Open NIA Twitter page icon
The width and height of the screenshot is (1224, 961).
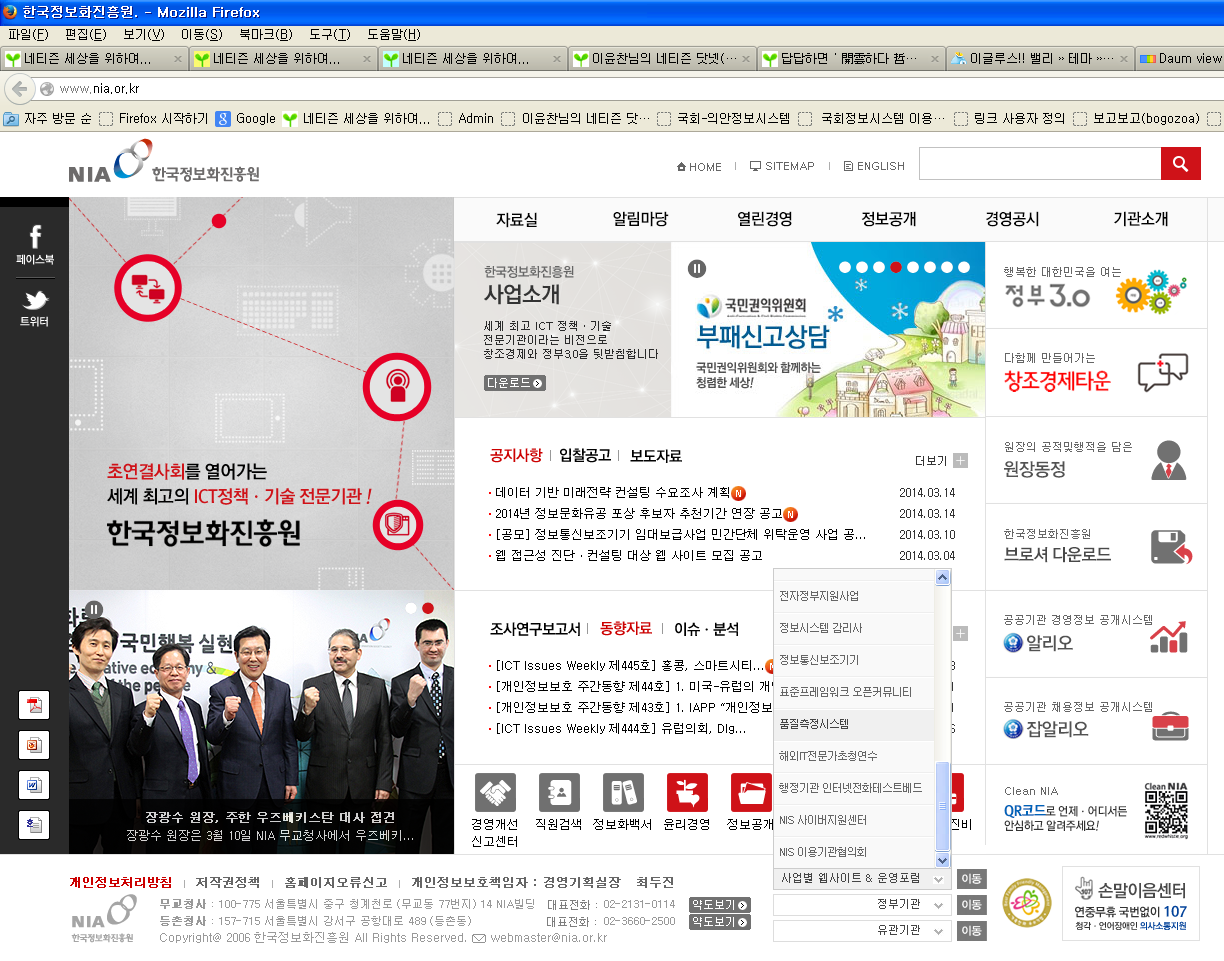point(35,300)
